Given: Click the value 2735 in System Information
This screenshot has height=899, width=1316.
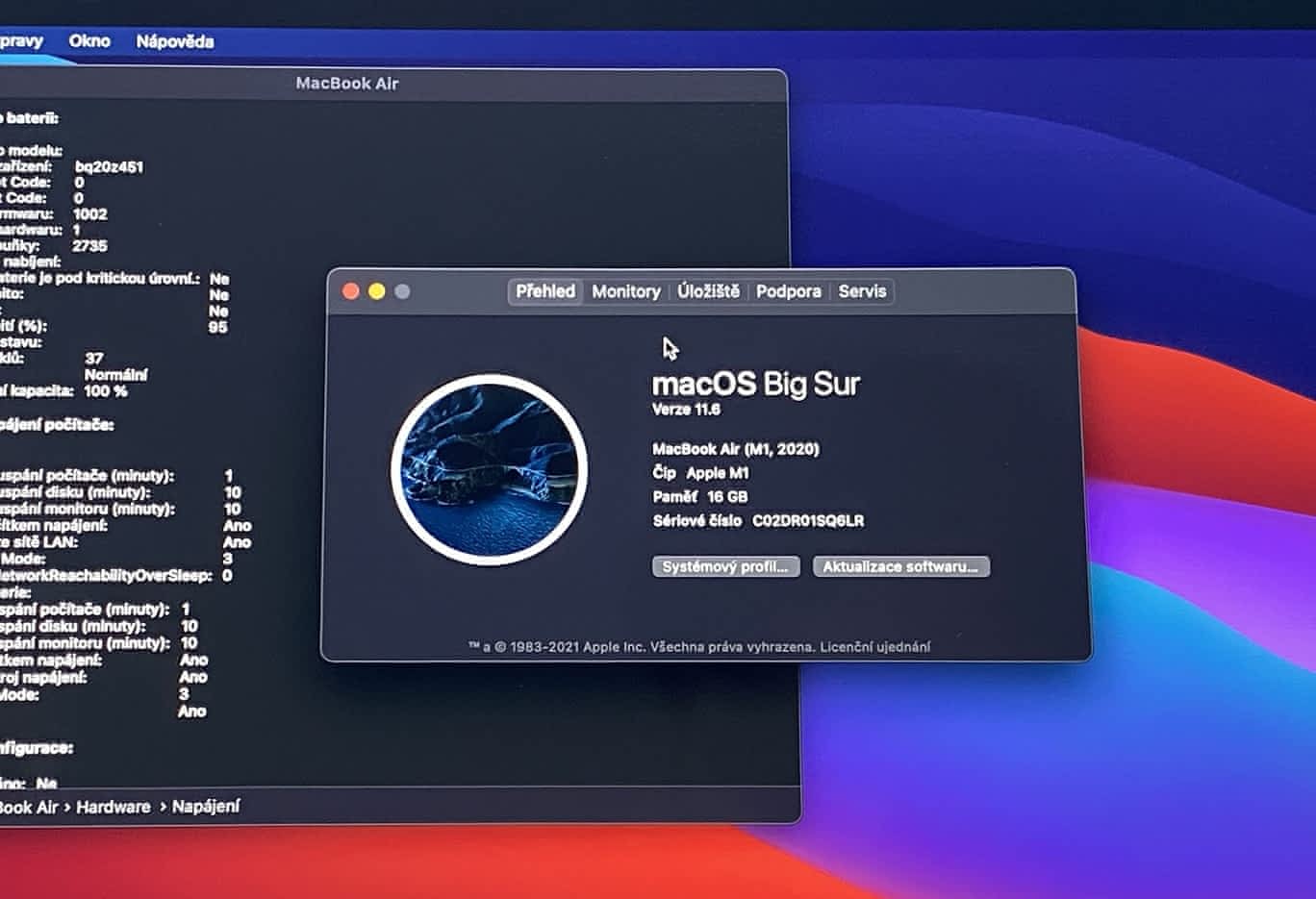Looking at the screenshot, I should [x=89, y=246].
